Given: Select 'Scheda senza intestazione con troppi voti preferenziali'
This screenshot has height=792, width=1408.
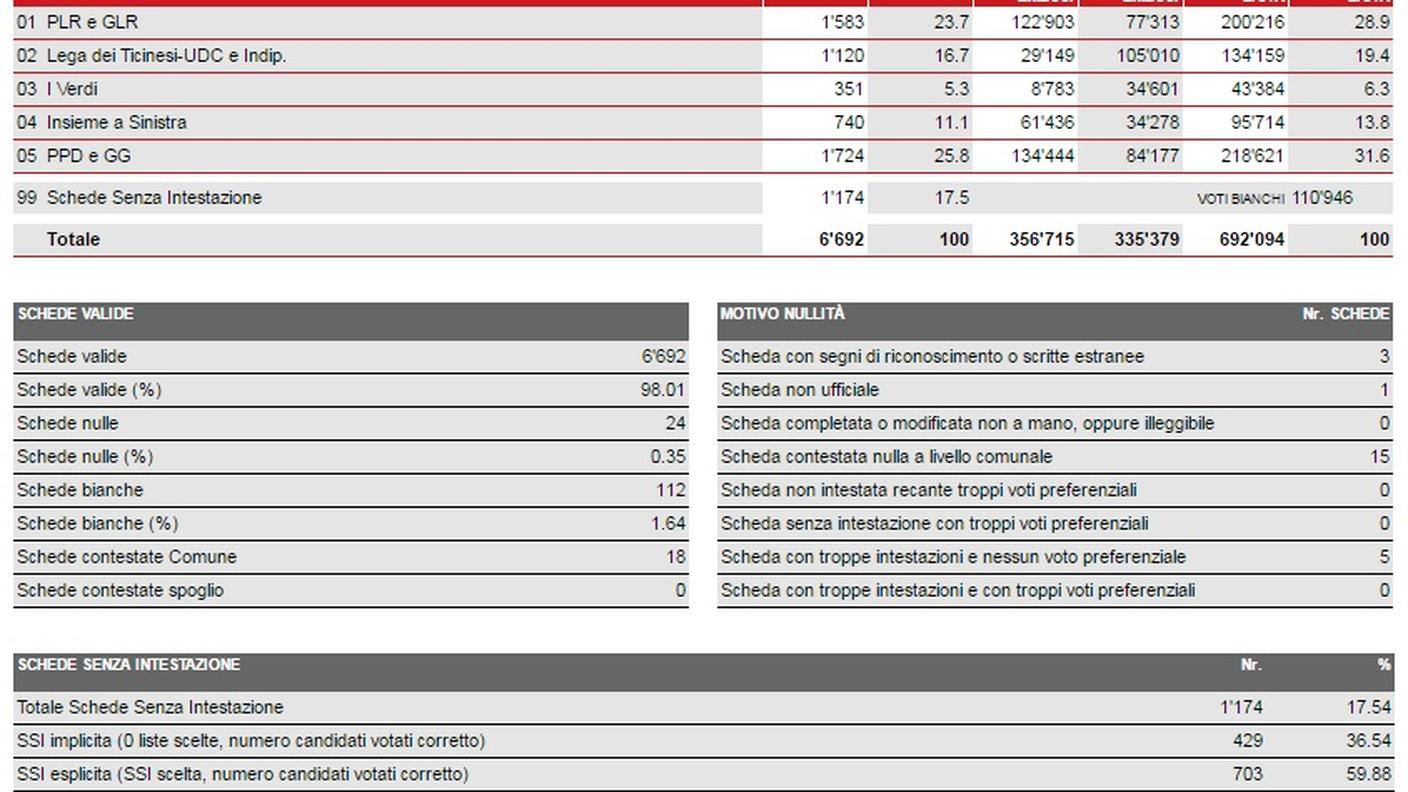Looking at the screenshot, I should (x=934, y=524).
